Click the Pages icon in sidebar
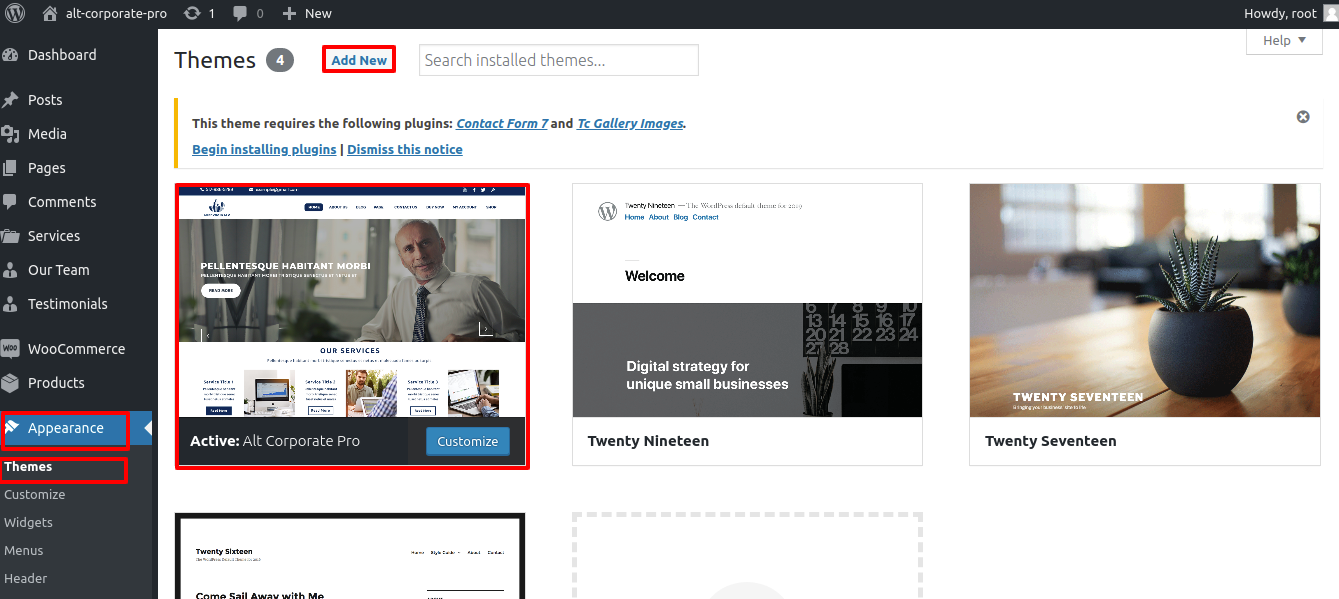Viewport: 1339px width, 599px height. click(11, 168)
